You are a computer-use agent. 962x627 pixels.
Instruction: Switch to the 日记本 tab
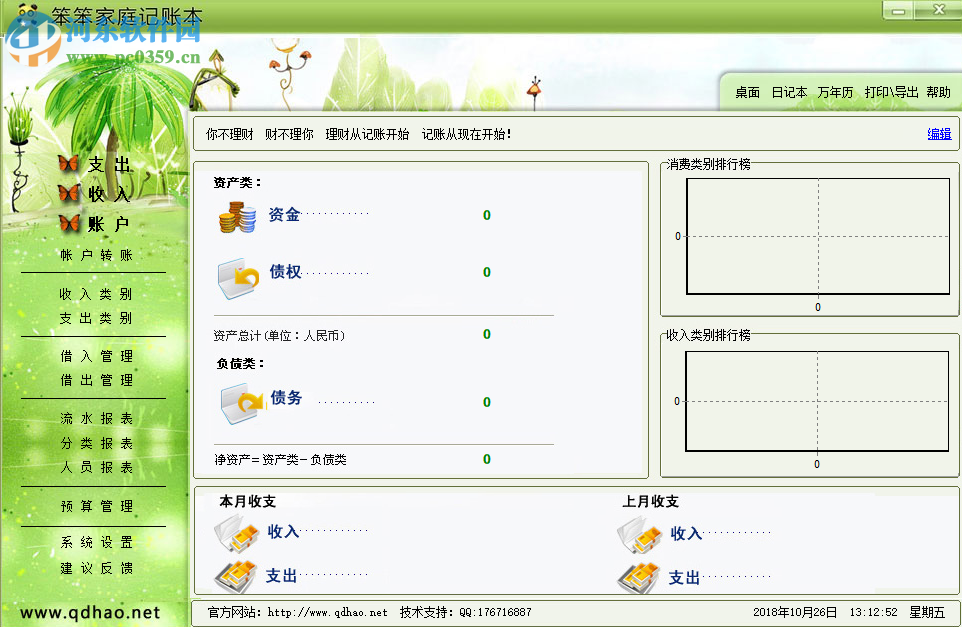click(x=788, y=91)
